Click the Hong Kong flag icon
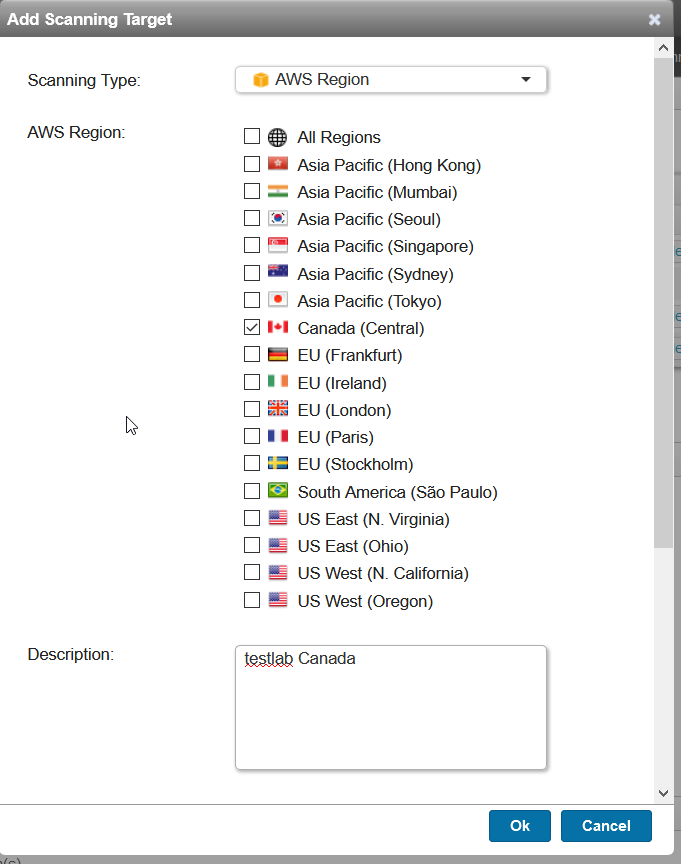This screenshot has height=864, width=681. tap(278, 165)
